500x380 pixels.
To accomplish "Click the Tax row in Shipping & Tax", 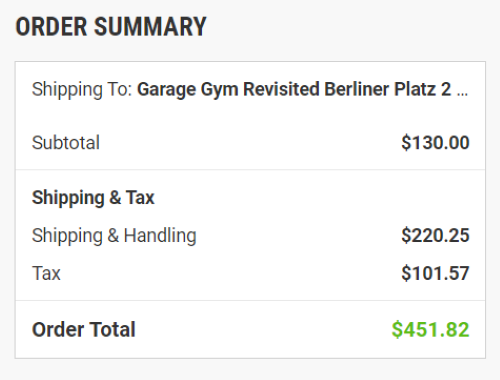I will click(250, 273).
